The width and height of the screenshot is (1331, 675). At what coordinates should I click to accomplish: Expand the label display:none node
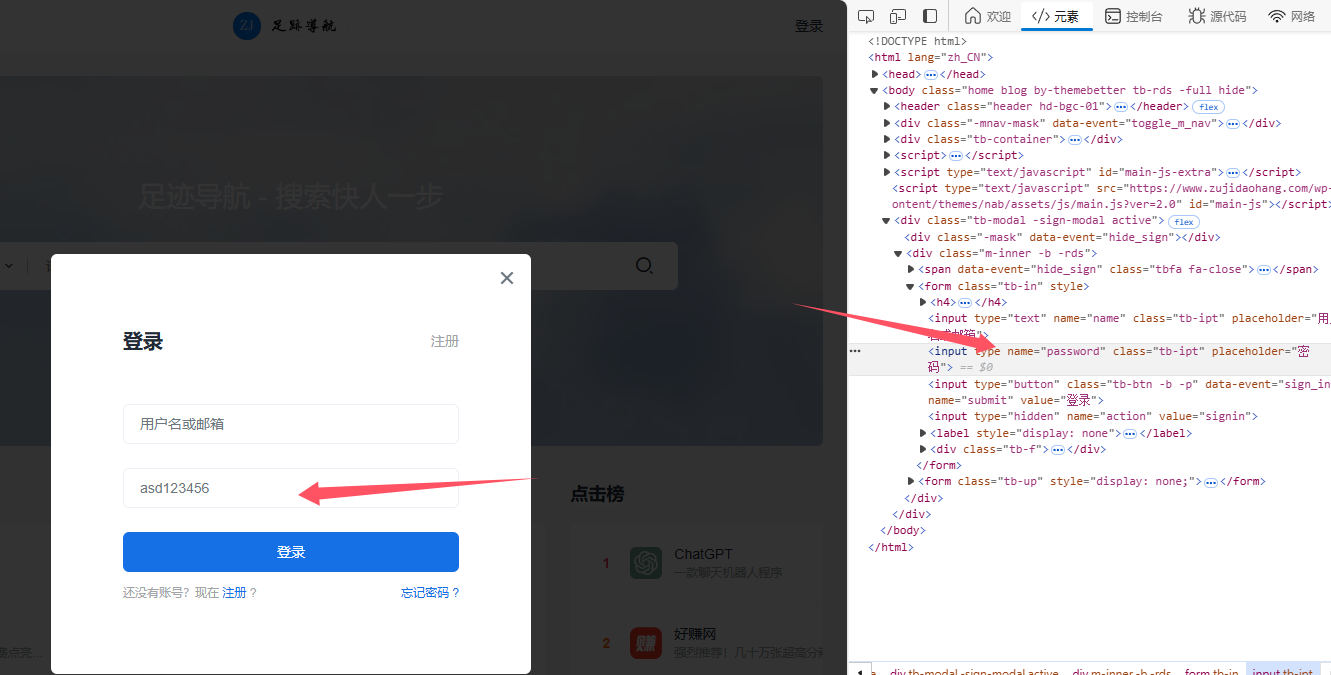point(923,434)
